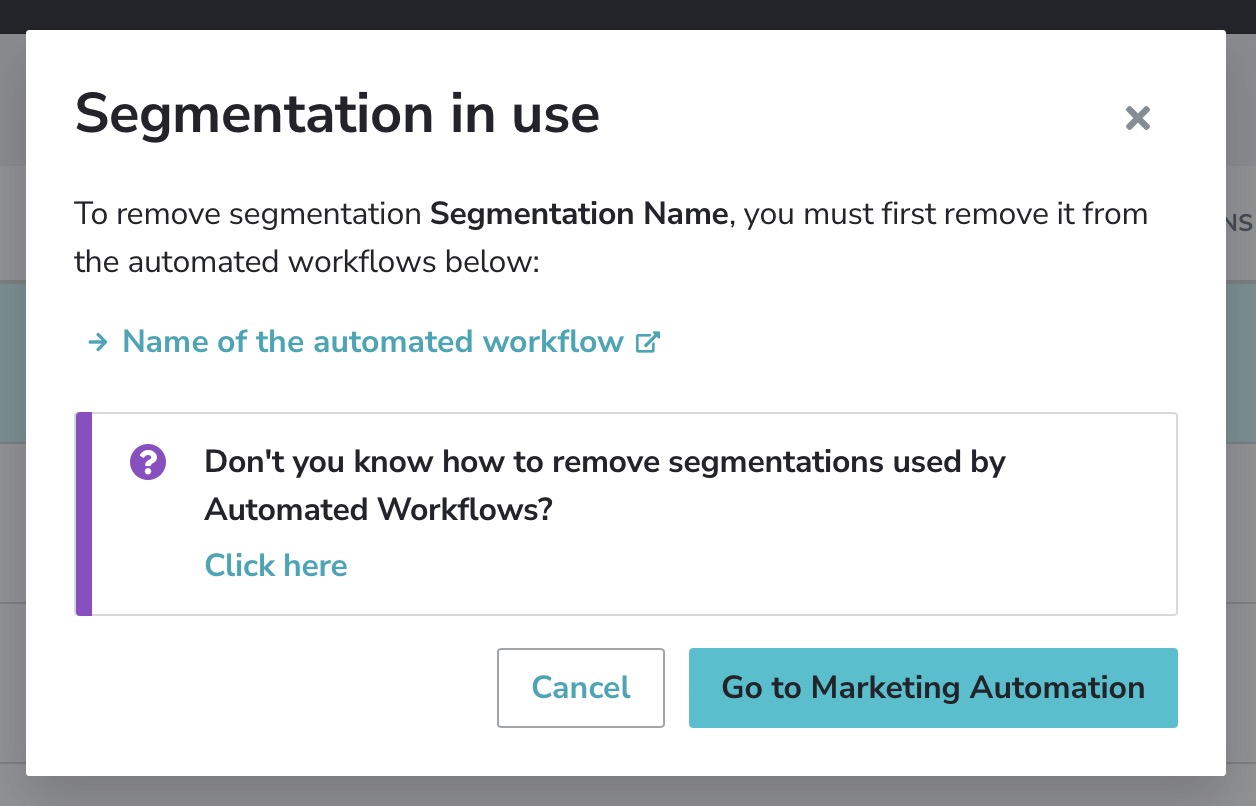Click the bold 'Segmentation Name' text
This screenshot has height=806, width=1256.
pyautogui.click(x=578, y=213)
